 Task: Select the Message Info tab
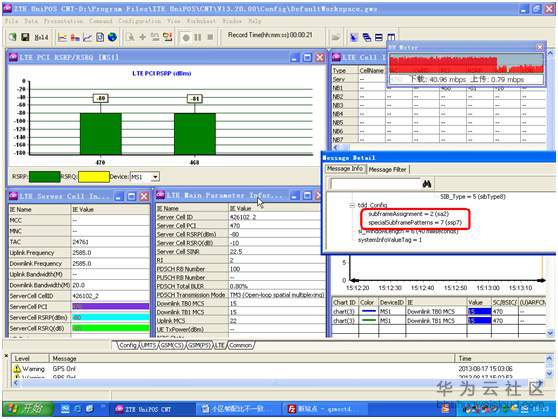click(344, 169)
